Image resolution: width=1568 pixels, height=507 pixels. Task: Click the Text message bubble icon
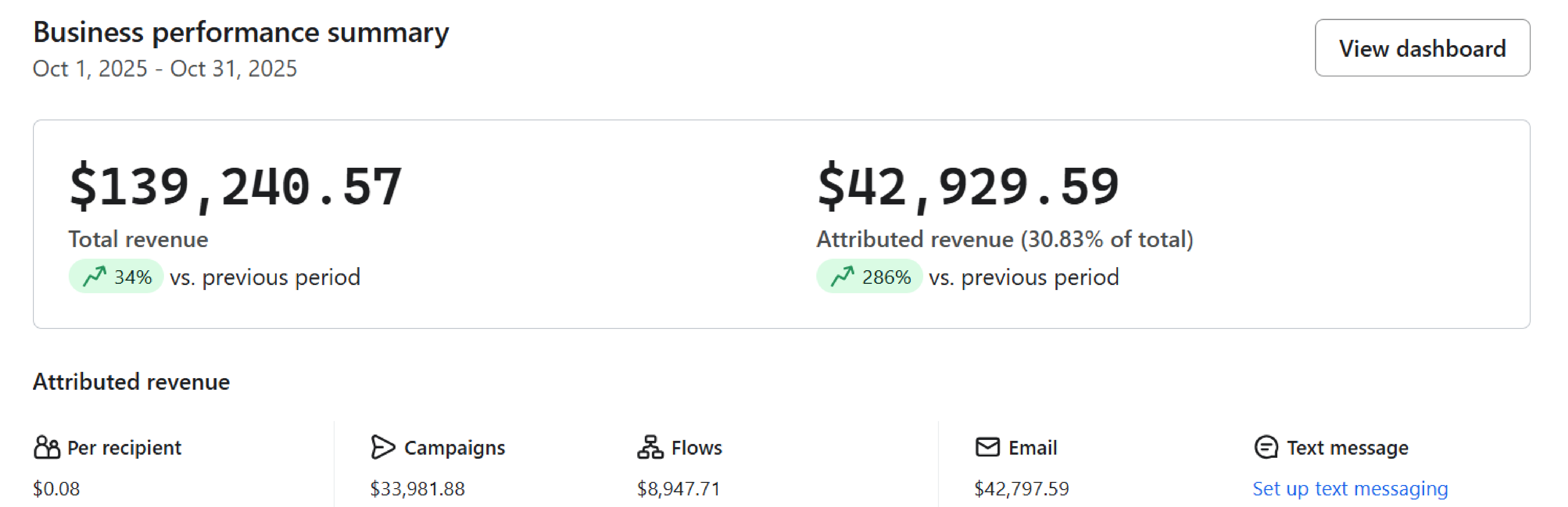pyautogui.click(x=1266, y=447)
